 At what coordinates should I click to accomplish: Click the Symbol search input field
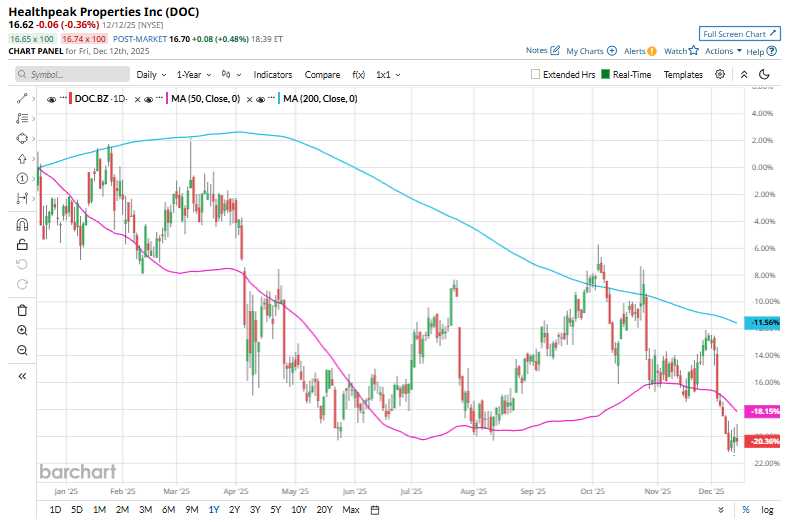point(72,74)
